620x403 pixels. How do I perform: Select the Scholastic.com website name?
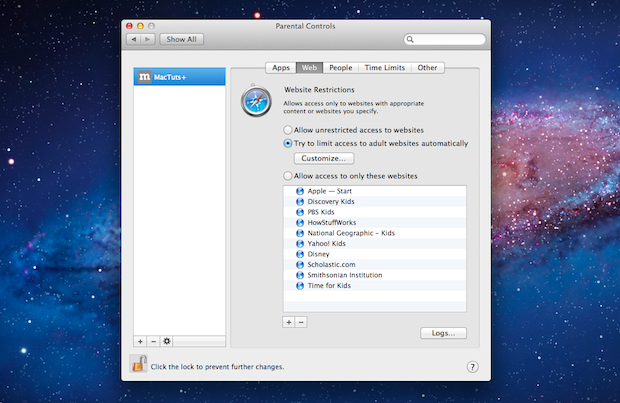tap(331, 265)
